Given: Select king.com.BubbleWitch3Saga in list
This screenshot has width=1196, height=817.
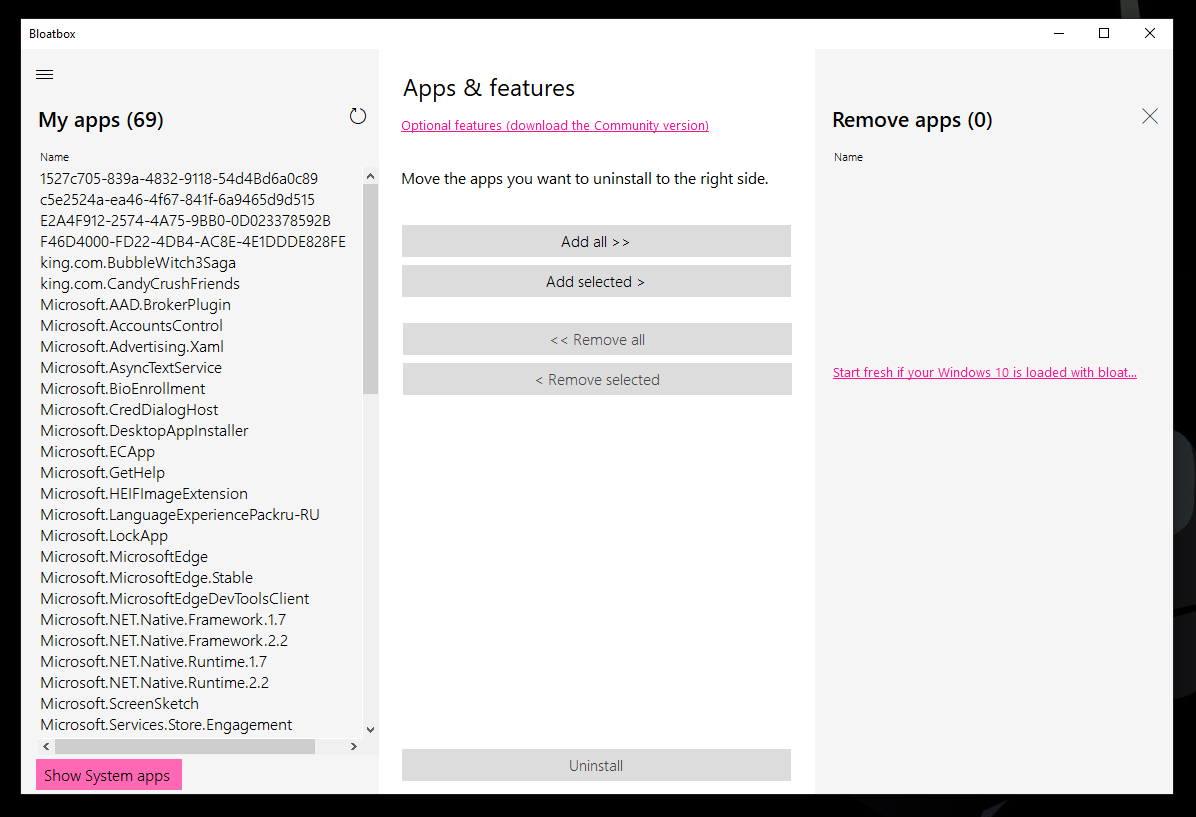Looking at the screenshot, I should (138, 262).
